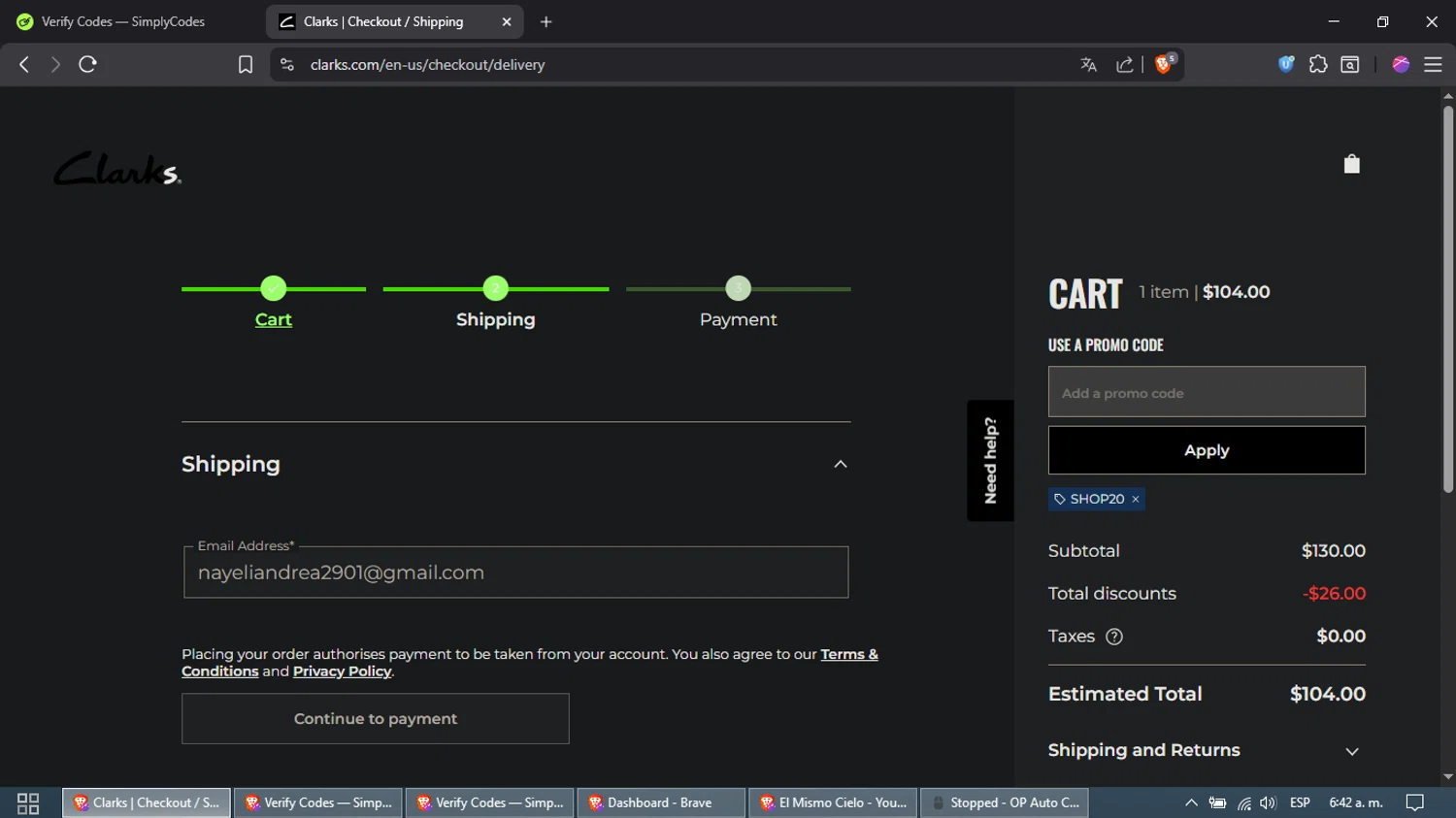Click the battery tray icon

click(1217, 802)
